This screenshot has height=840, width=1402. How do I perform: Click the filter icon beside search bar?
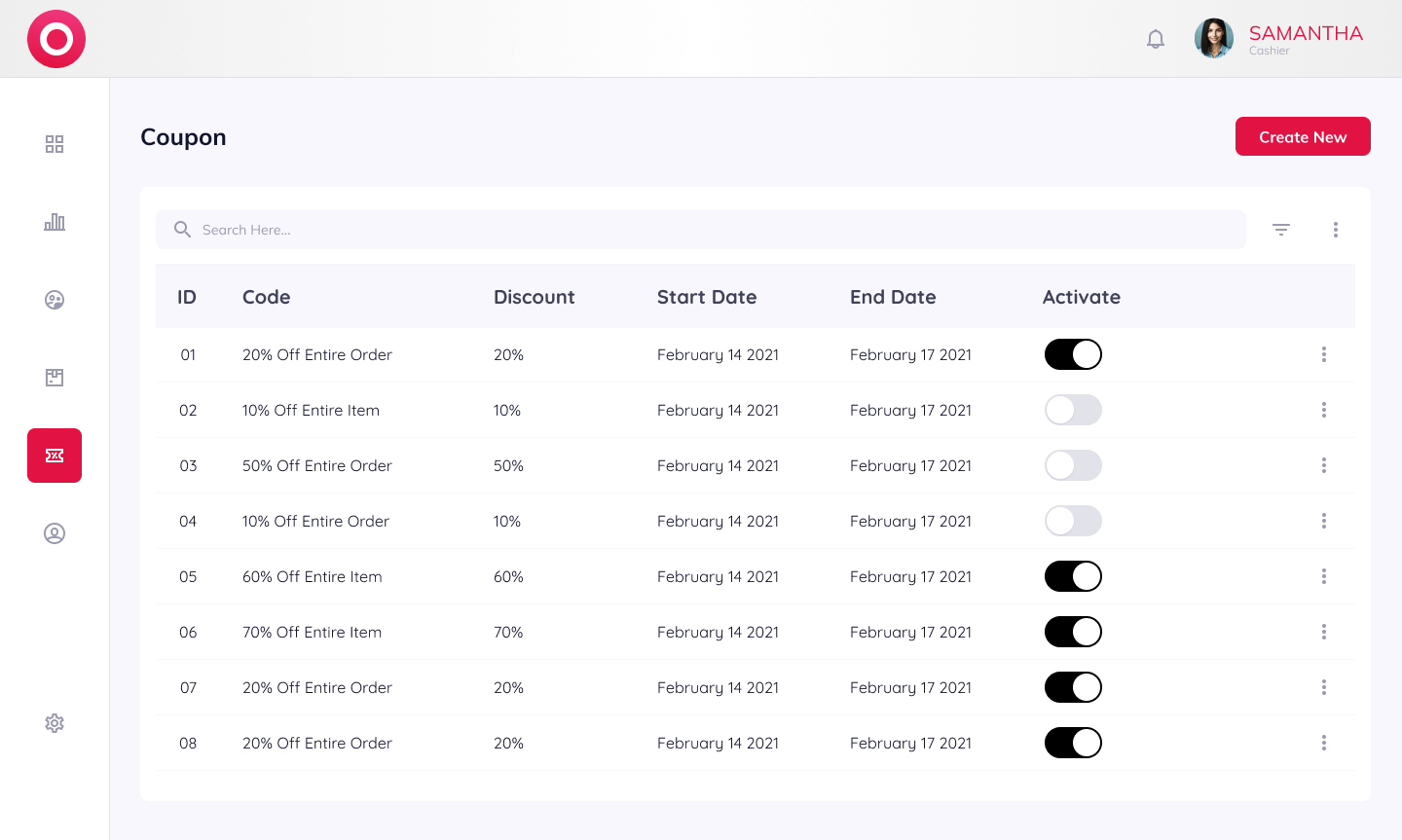click(x=1281, y=230)
